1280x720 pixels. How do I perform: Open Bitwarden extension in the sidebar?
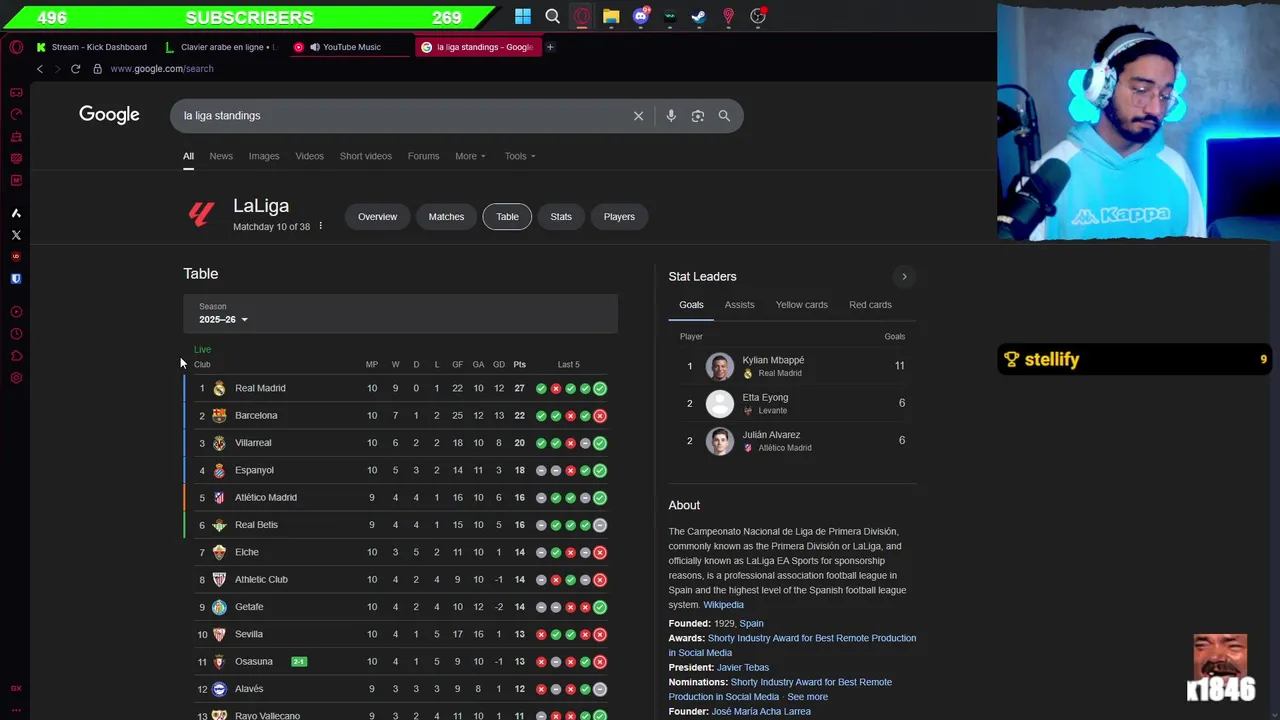point(16,279)
